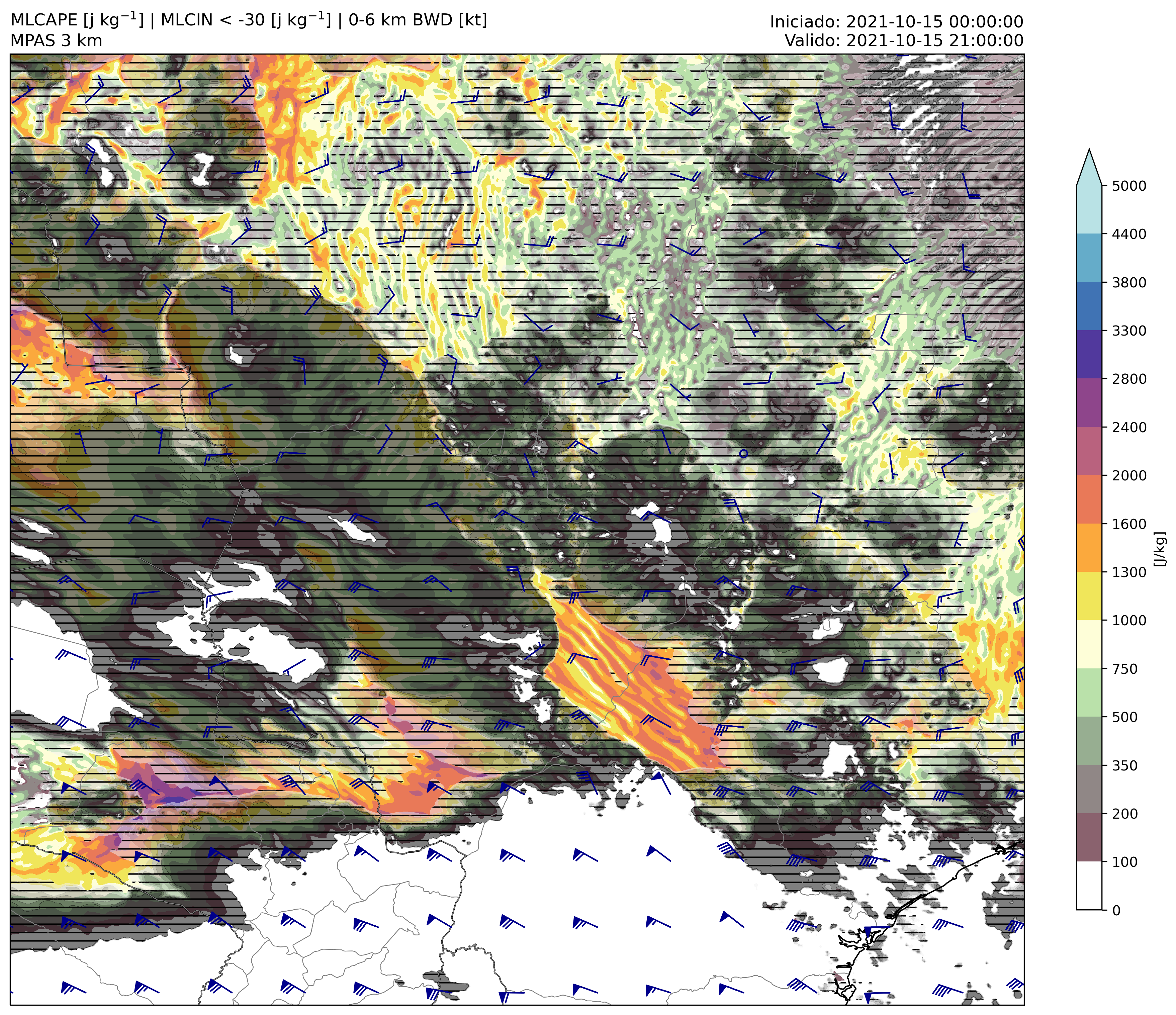Image resolution: width=1176 pixels, height=1015 pixels.
Task: Select the salmon 1600-2000 color band
Action: pyautogui.click(x=1089, y=499)
